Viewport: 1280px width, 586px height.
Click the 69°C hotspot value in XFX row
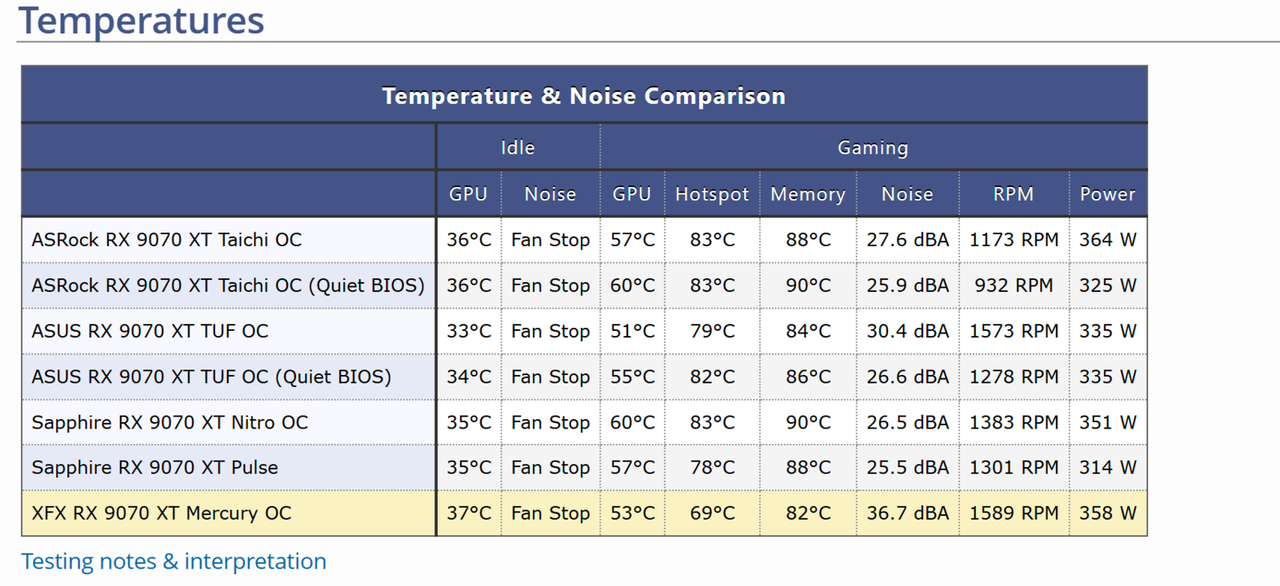pyautogui.click(x=712, y=513)
